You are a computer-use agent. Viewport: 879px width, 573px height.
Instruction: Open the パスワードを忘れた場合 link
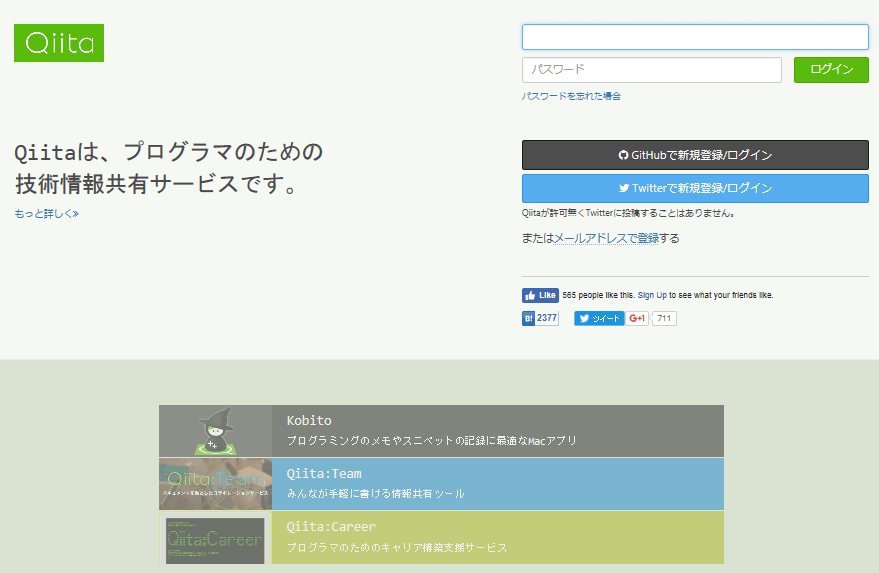click(571, 96)
